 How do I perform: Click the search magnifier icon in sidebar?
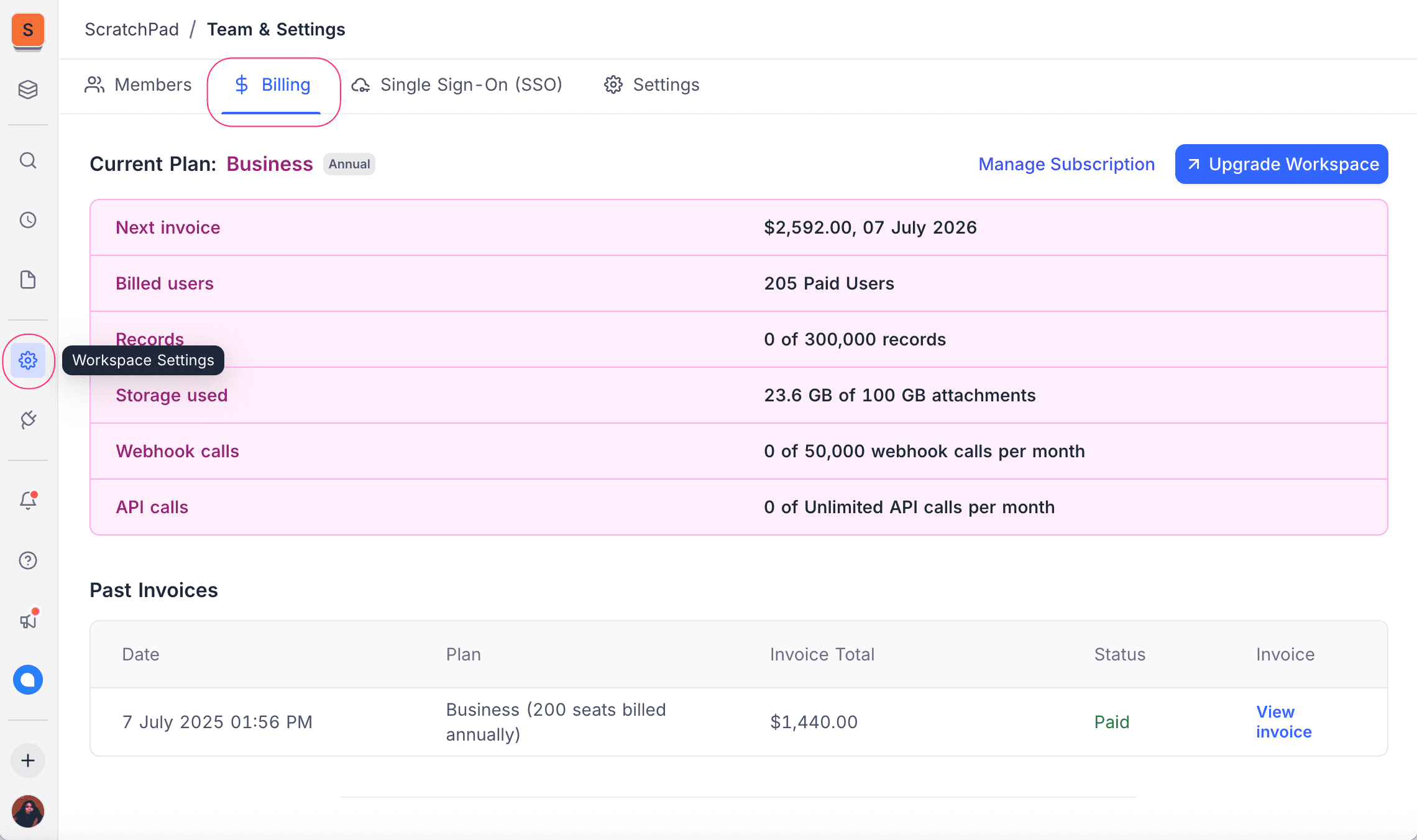click(28, 161)
